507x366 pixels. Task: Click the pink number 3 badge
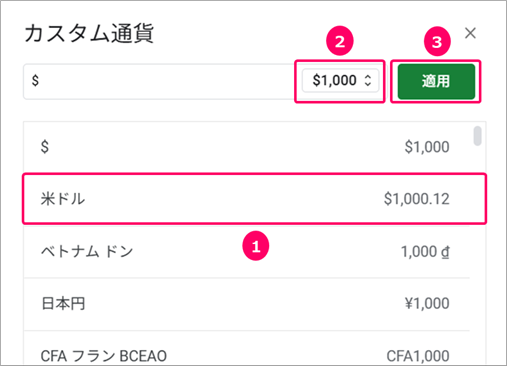[x=437, y=42]
